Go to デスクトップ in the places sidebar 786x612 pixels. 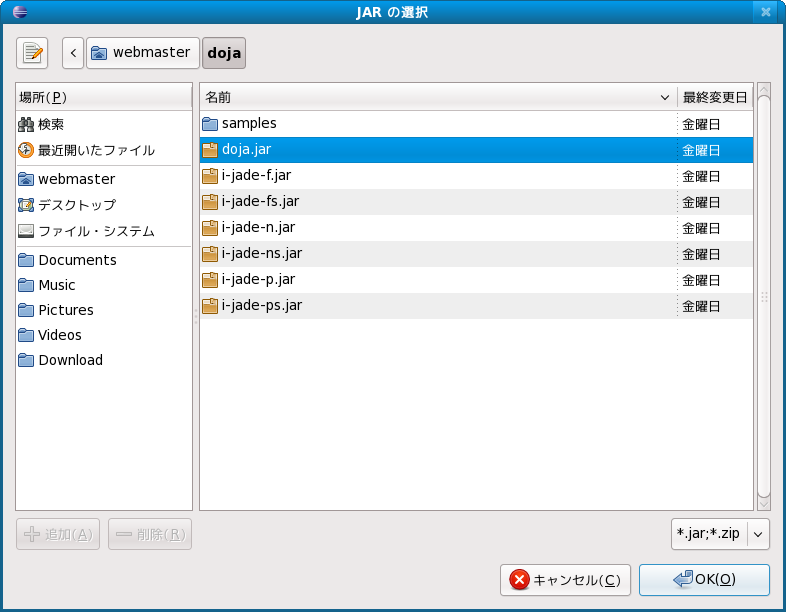click(x=77, y=205)
